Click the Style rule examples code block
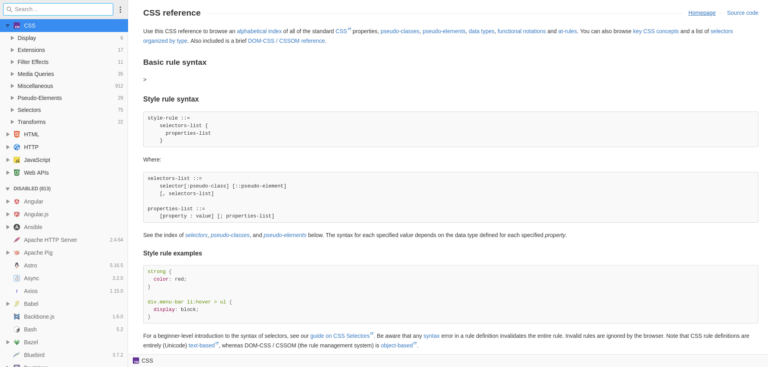This screenshot has width=768, height=367. point(450,294)
